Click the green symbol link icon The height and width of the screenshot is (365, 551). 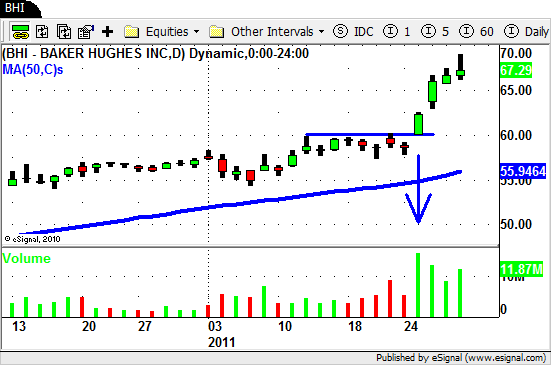[x=20, y=32]
